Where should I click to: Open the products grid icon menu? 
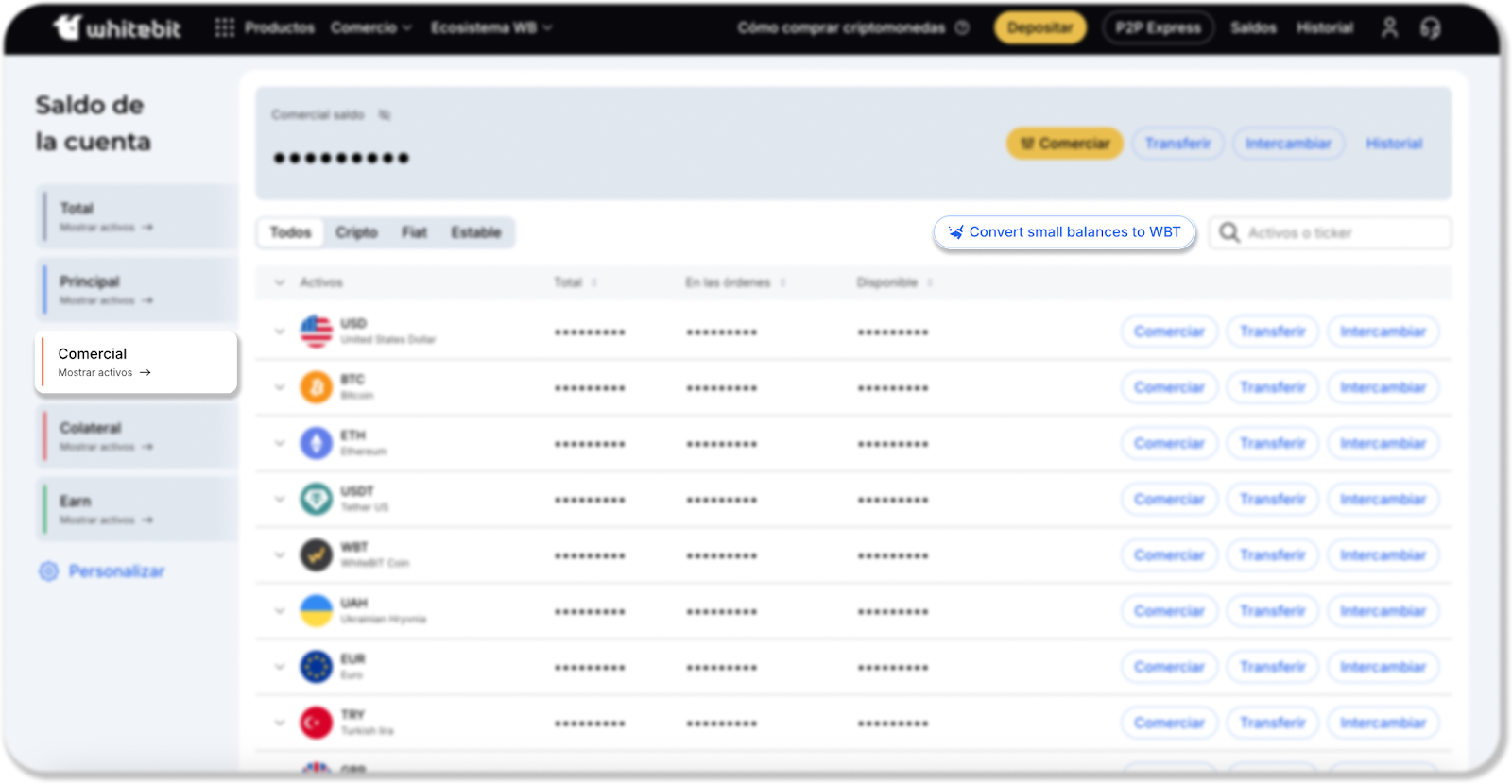tap(224, 27)
